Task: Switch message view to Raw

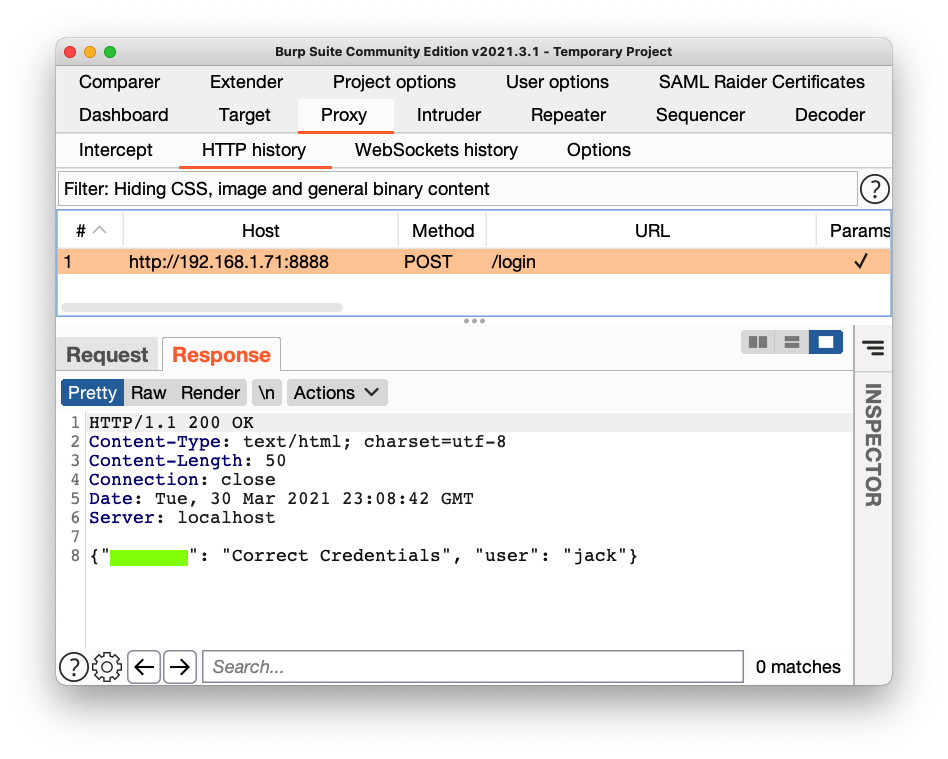Action: [x=148, y=393]
